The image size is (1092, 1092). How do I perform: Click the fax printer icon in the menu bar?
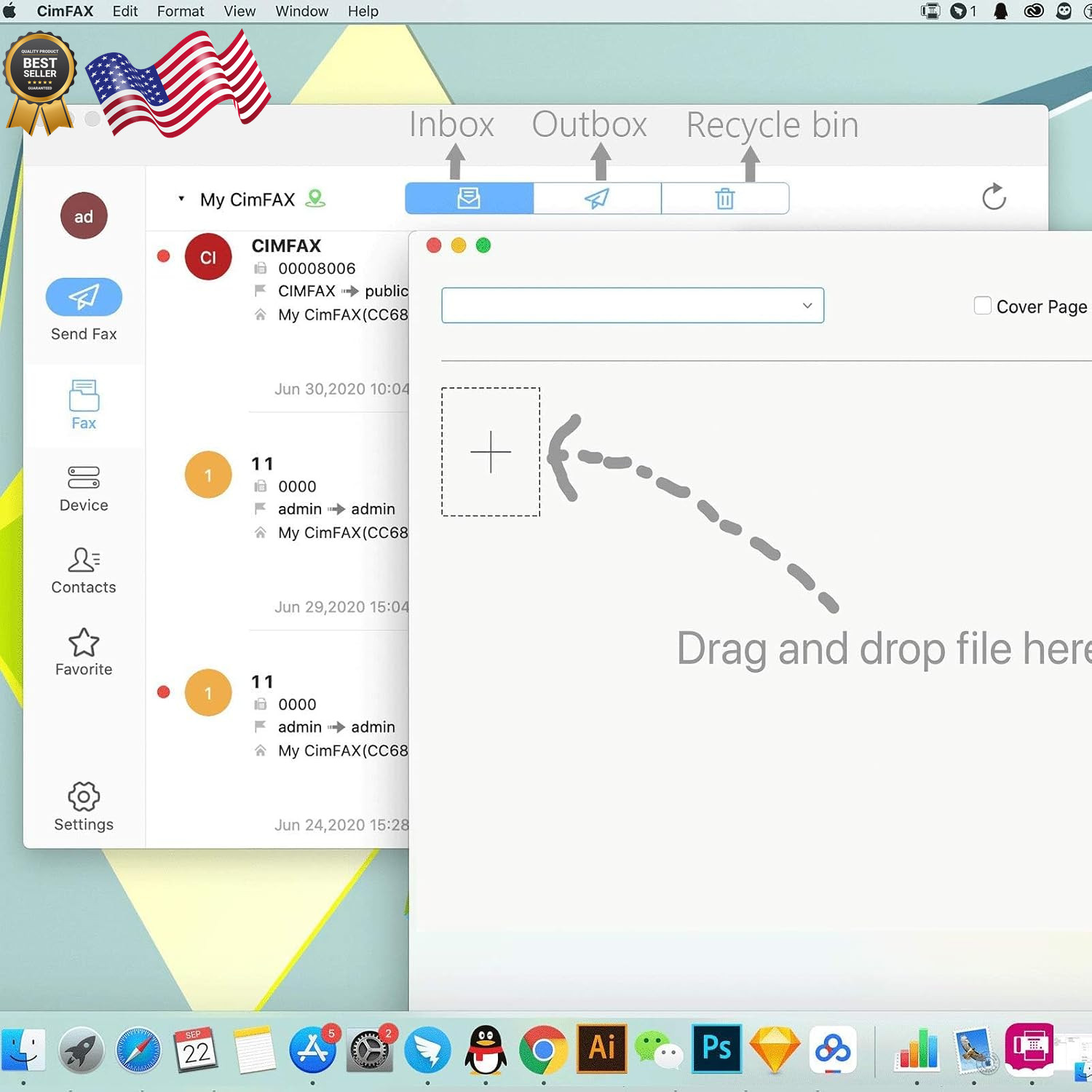tap(930, 11)
